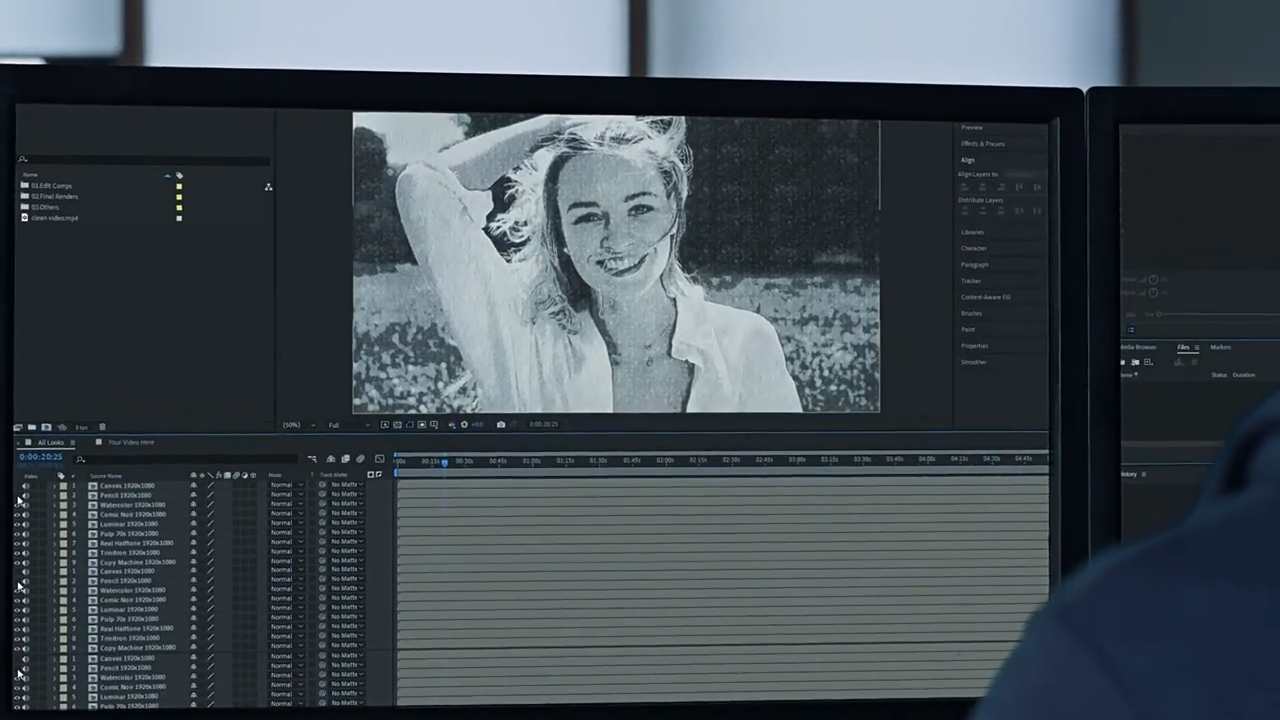Mute audio of topmost Copy Machine layer
The image size is (1280, 720).
[x=26, y=562]
